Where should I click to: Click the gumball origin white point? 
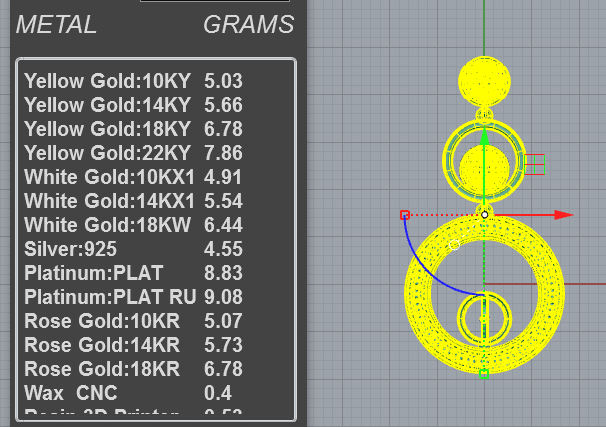[484, 215]
